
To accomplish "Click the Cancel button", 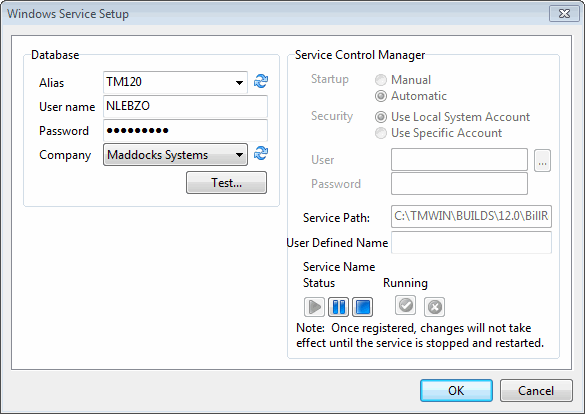I will click(536, 391).
